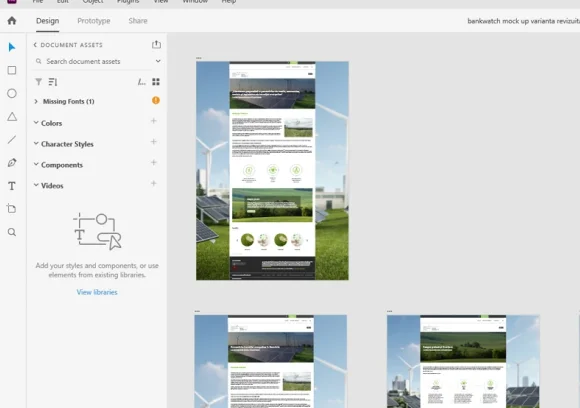The width and height of the screenshot is (580, 408).
Task: Select the Artboard tool
Action: (12, 209)
